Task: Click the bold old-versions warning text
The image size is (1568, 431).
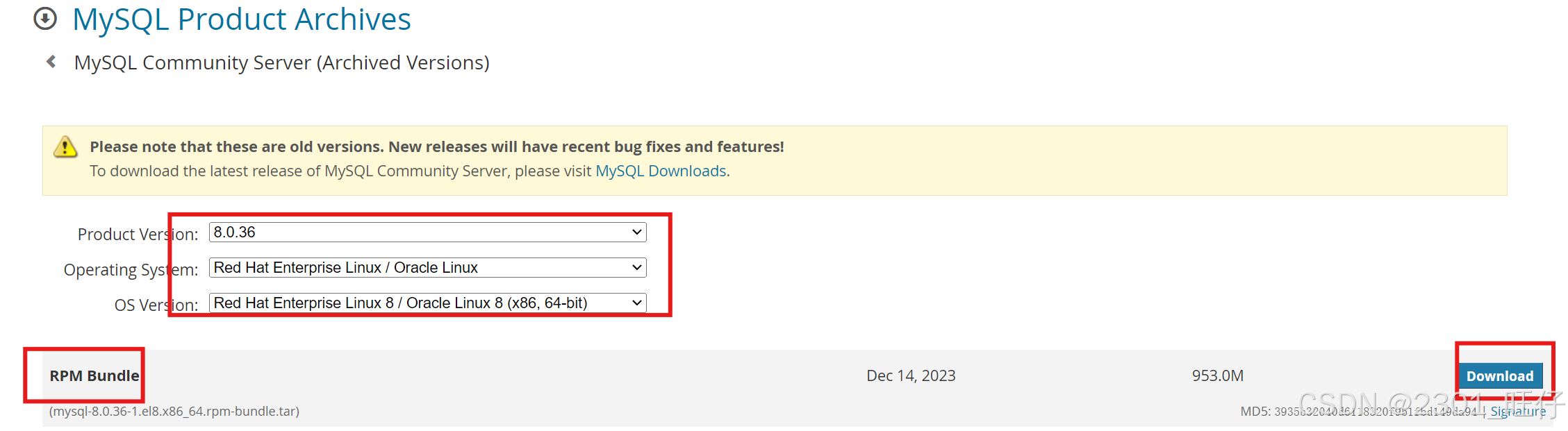Action: pyautogui.click(x=436, y=146)
